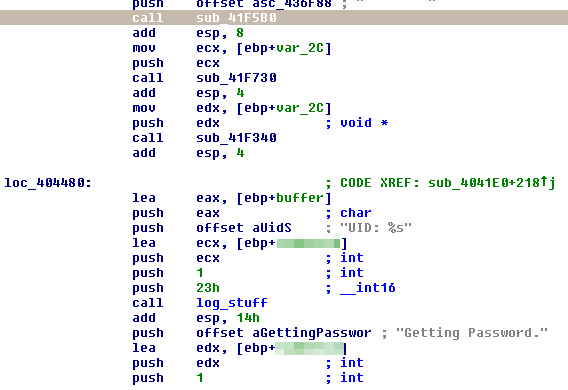
Task: Select the "Getting Password." string comment
Action: point(472,333)
